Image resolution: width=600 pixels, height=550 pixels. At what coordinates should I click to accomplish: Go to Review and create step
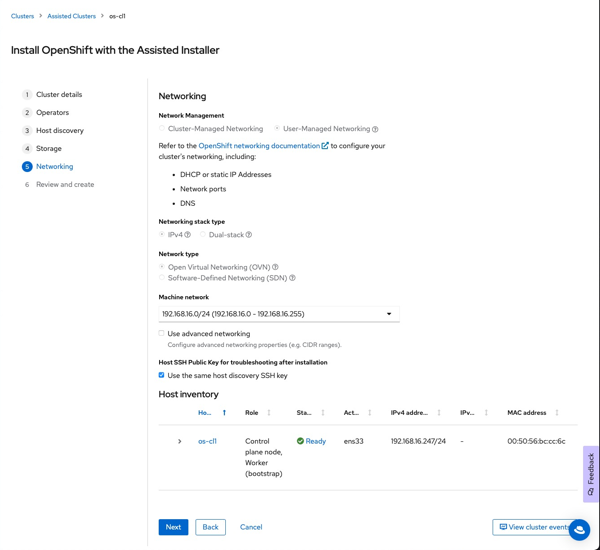coord(65,184)
